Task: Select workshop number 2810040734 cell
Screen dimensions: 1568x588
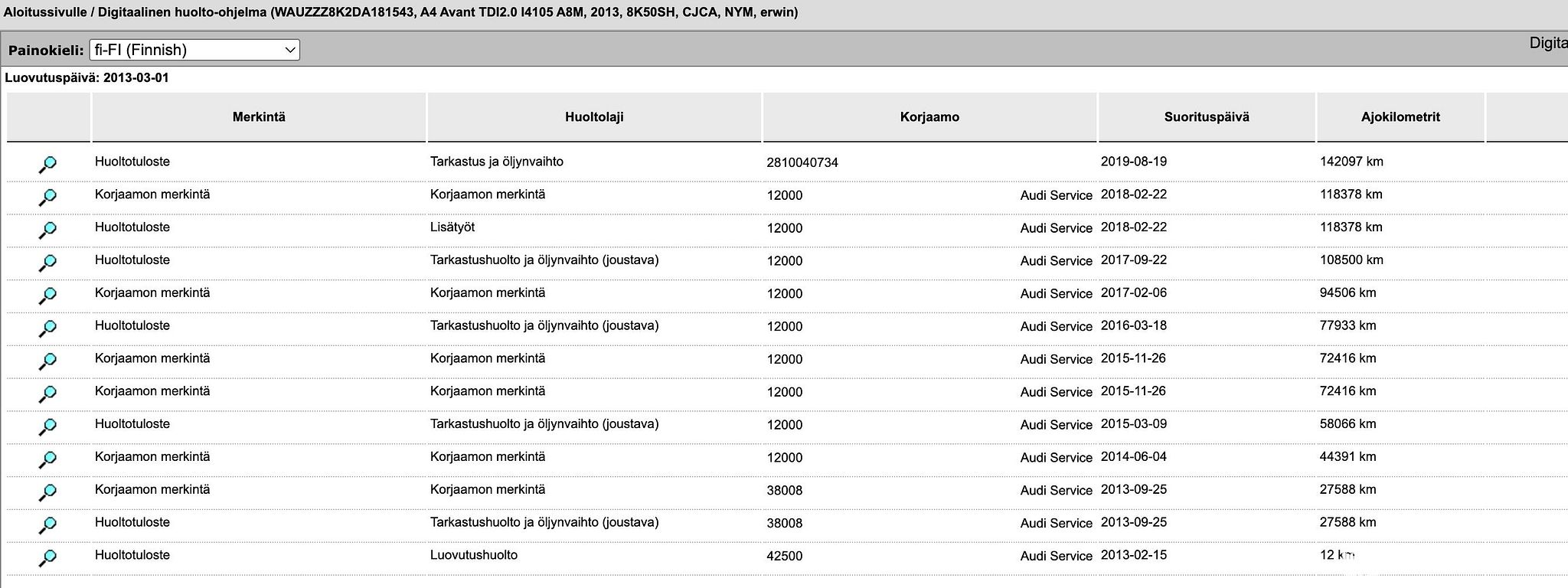Action: point(802,162)
